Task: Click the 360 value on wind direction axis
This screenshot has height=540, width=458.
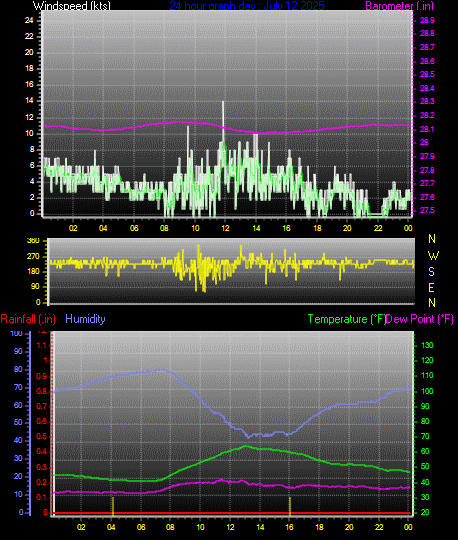Action: [33, 240]
